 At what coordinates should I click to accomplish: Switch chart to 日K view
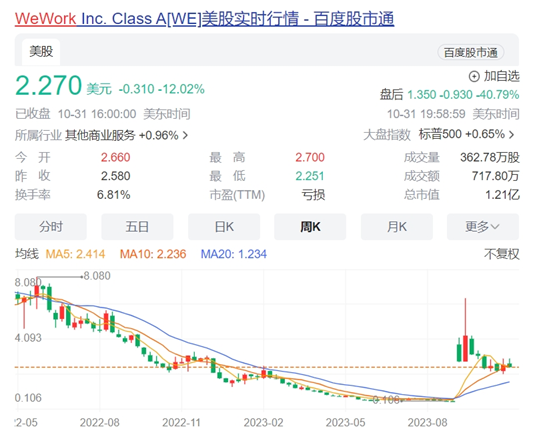224,227
